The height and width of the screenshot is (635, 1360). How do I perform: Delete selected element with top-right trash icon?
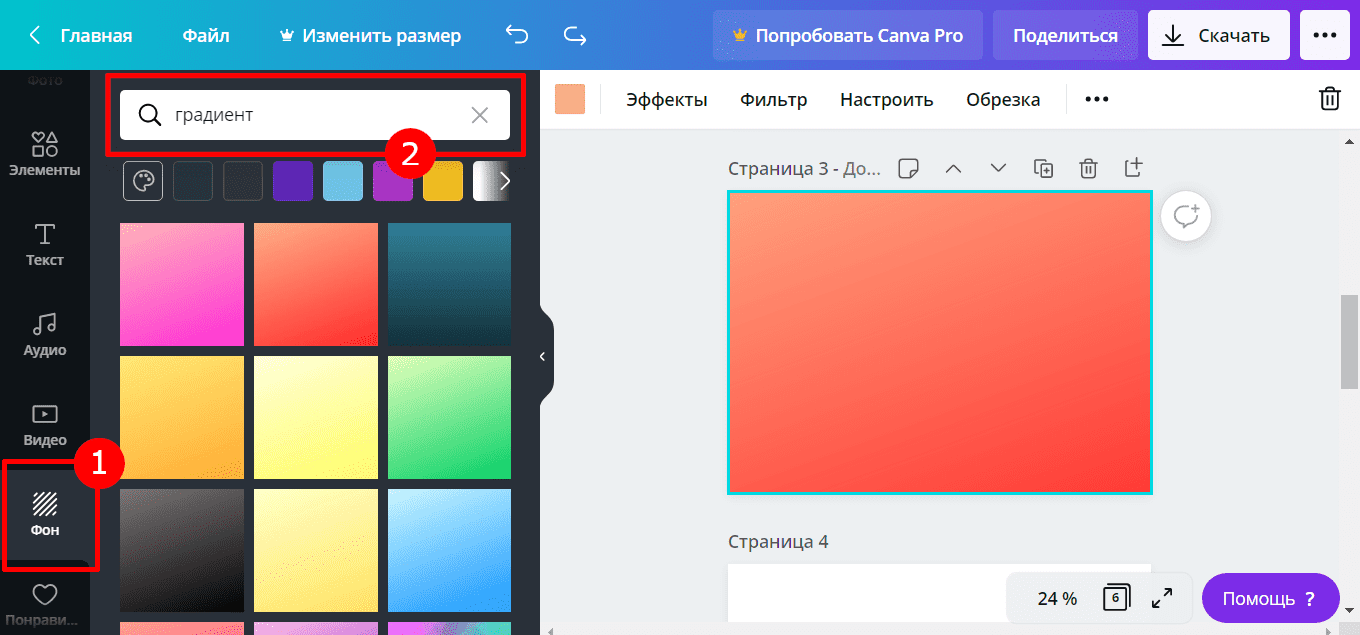pyautogui.click(x=1329, y=99)
